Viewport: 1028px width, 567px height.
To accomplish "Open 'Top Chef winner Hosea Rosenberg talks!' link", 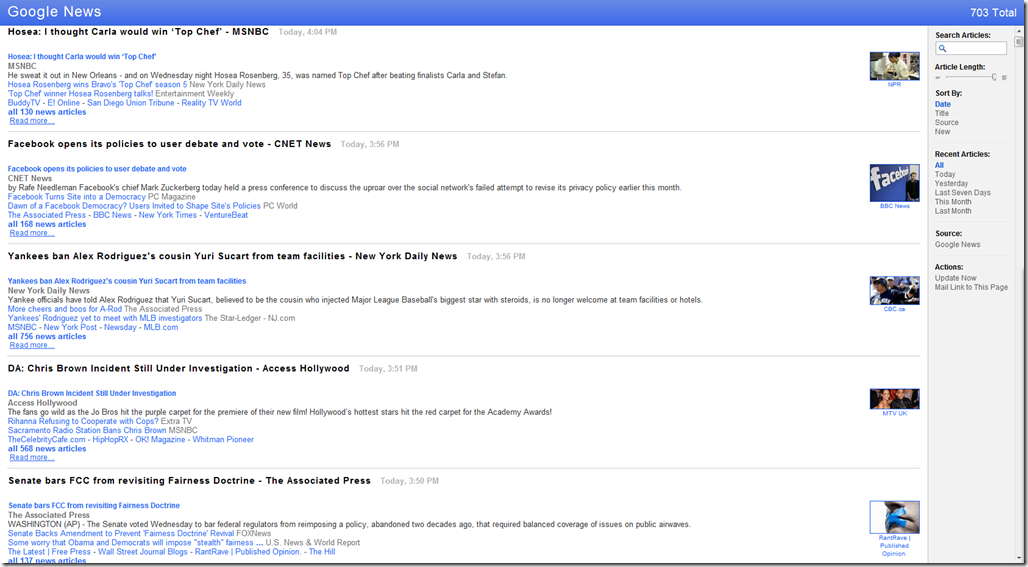I will [81, 94].
